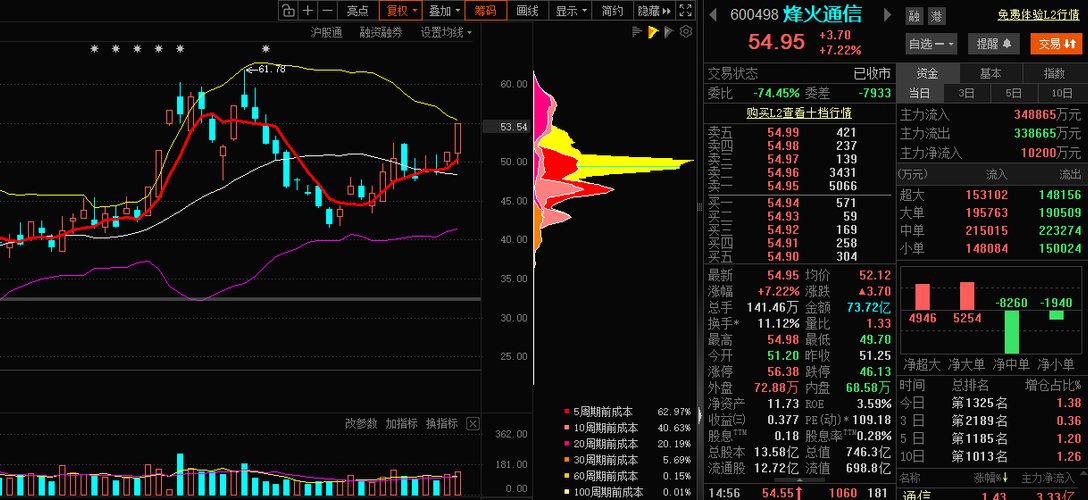Zoom in chart with the plus icon
Screen dimensions: 1088x500
click(x=308, y=10)
